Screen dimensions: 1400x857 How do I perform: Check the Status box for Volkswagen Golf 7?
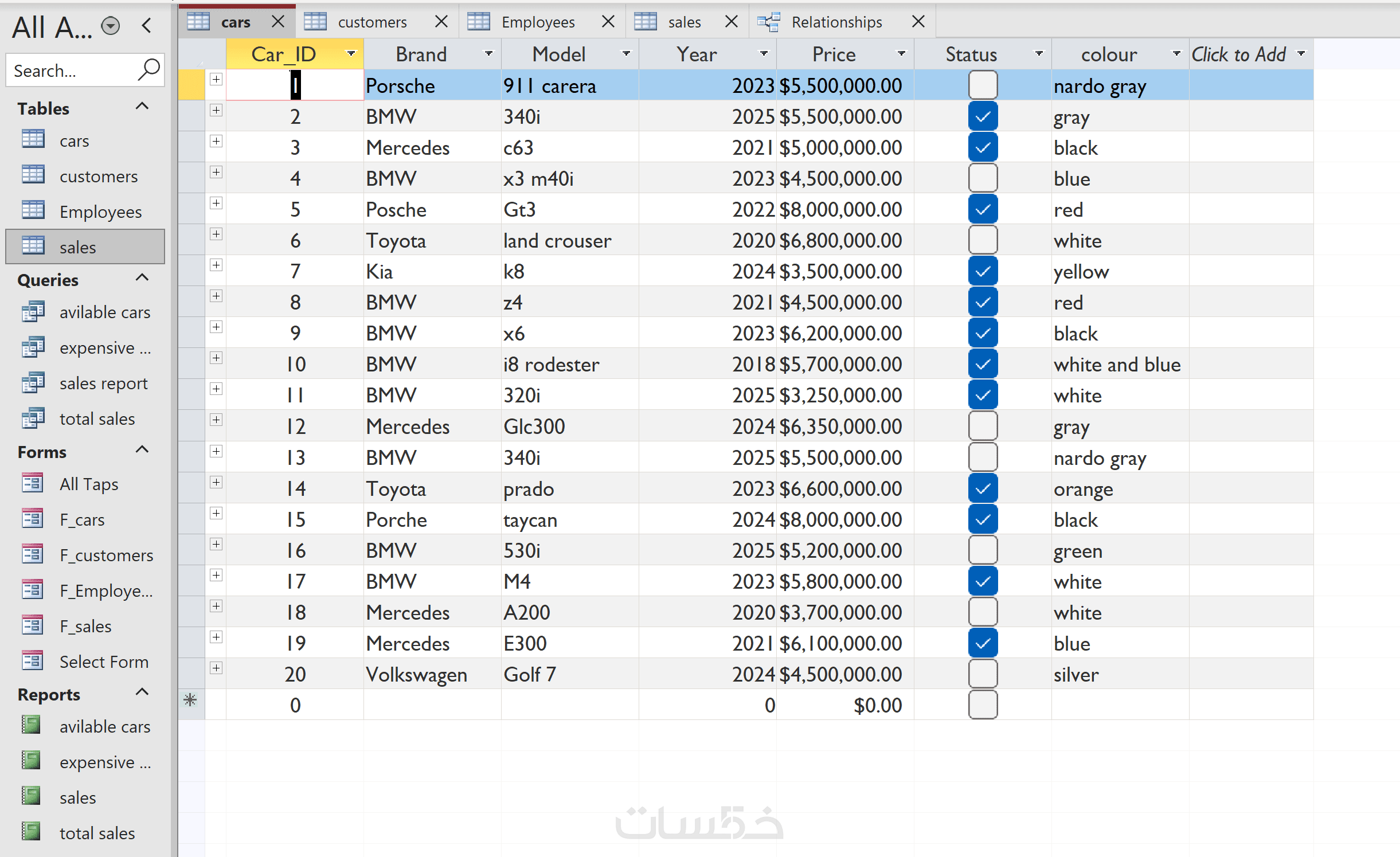[x=983, y=674]
